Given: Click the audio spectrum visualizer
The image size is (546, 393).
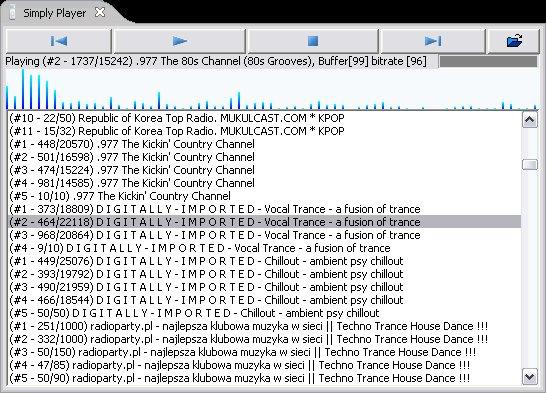Looking at the screenshot, I should coord(272,89).
